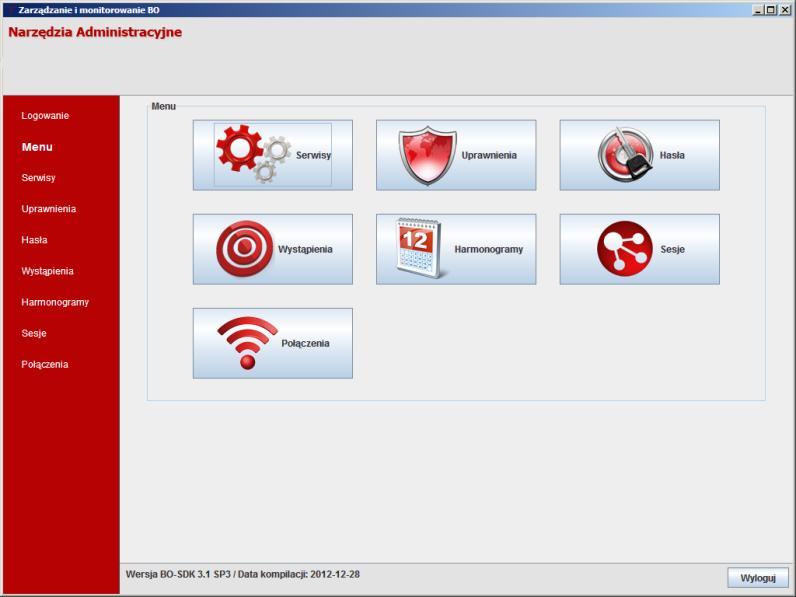
Task: Click the red target Wystąpienia icon
Action: click(x=245, y=249)
